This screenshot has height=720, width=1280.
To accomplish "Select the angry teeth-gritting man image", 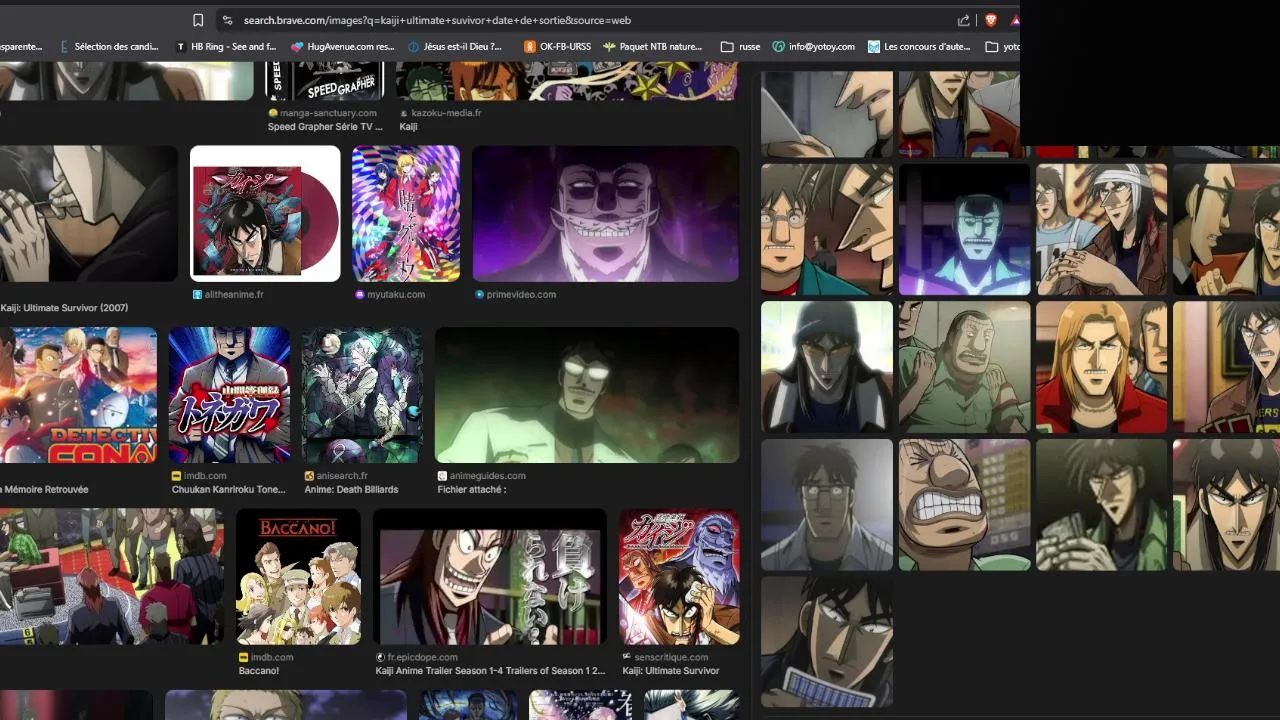I will click(964, 505).
